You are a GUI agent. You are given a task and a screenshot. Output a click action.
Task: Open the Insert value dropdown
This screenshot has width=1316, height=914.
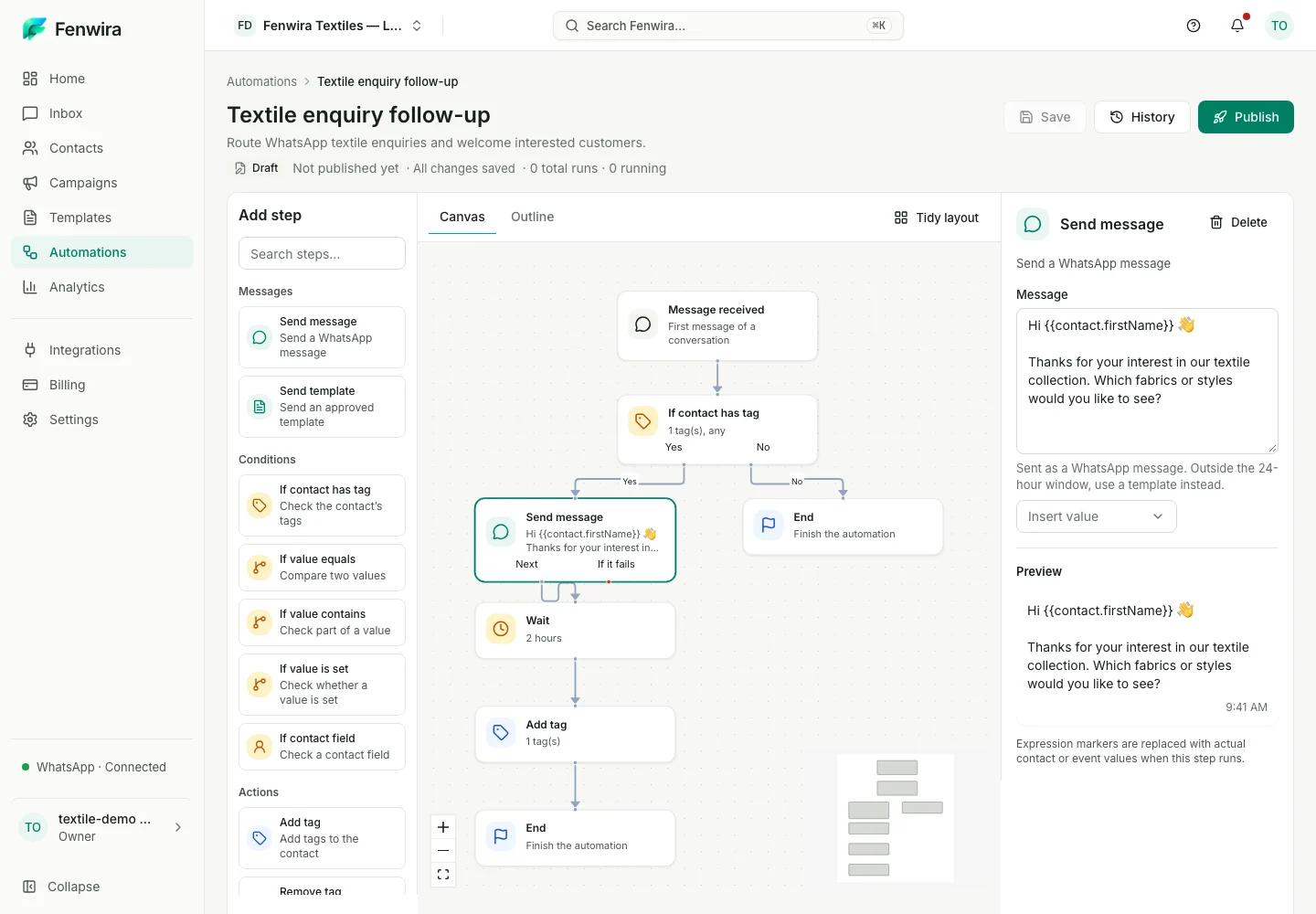tap(1096, 516)
